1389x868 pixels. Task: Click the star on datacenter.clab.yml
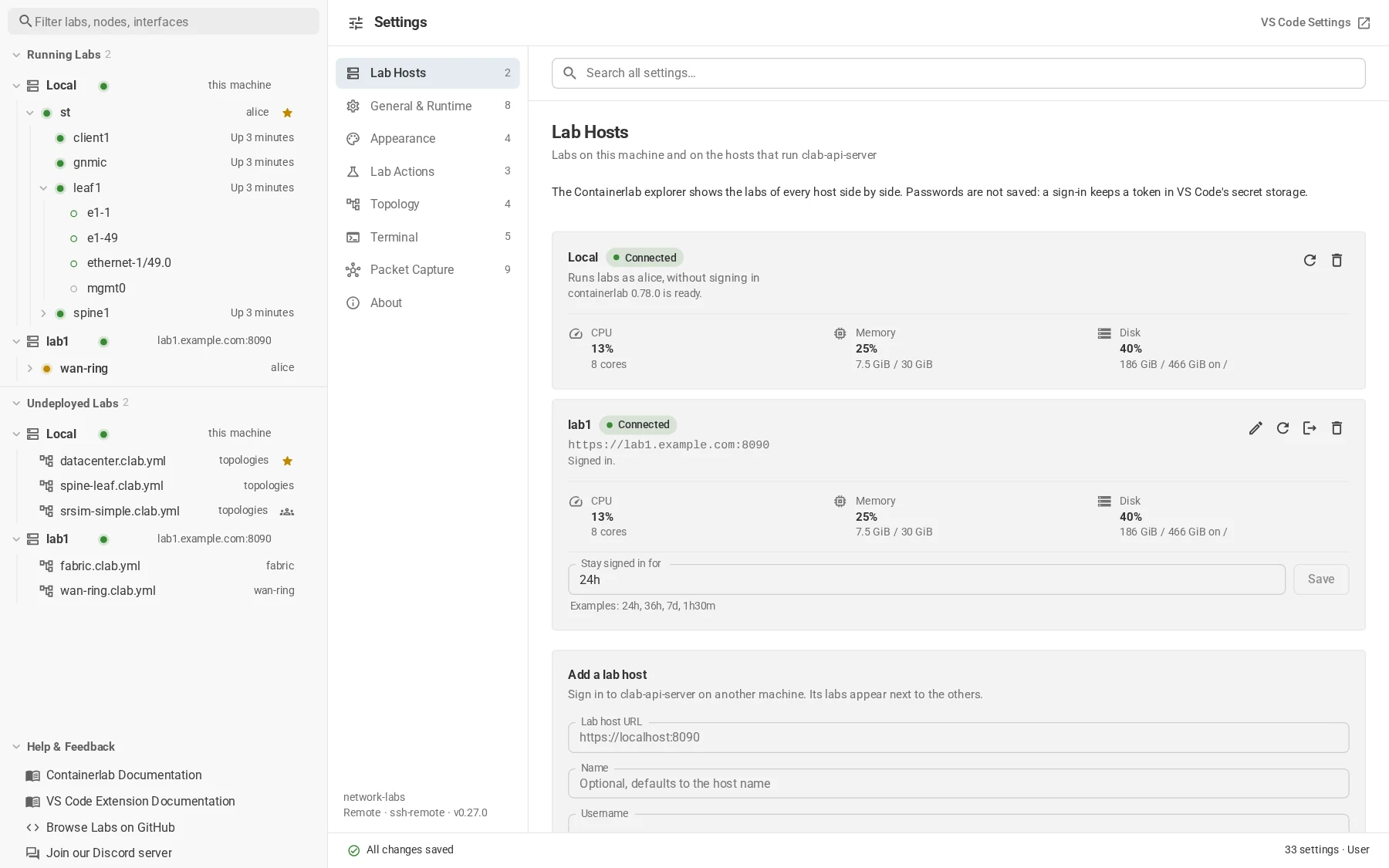pyautogui.click(x=287, y=461)
